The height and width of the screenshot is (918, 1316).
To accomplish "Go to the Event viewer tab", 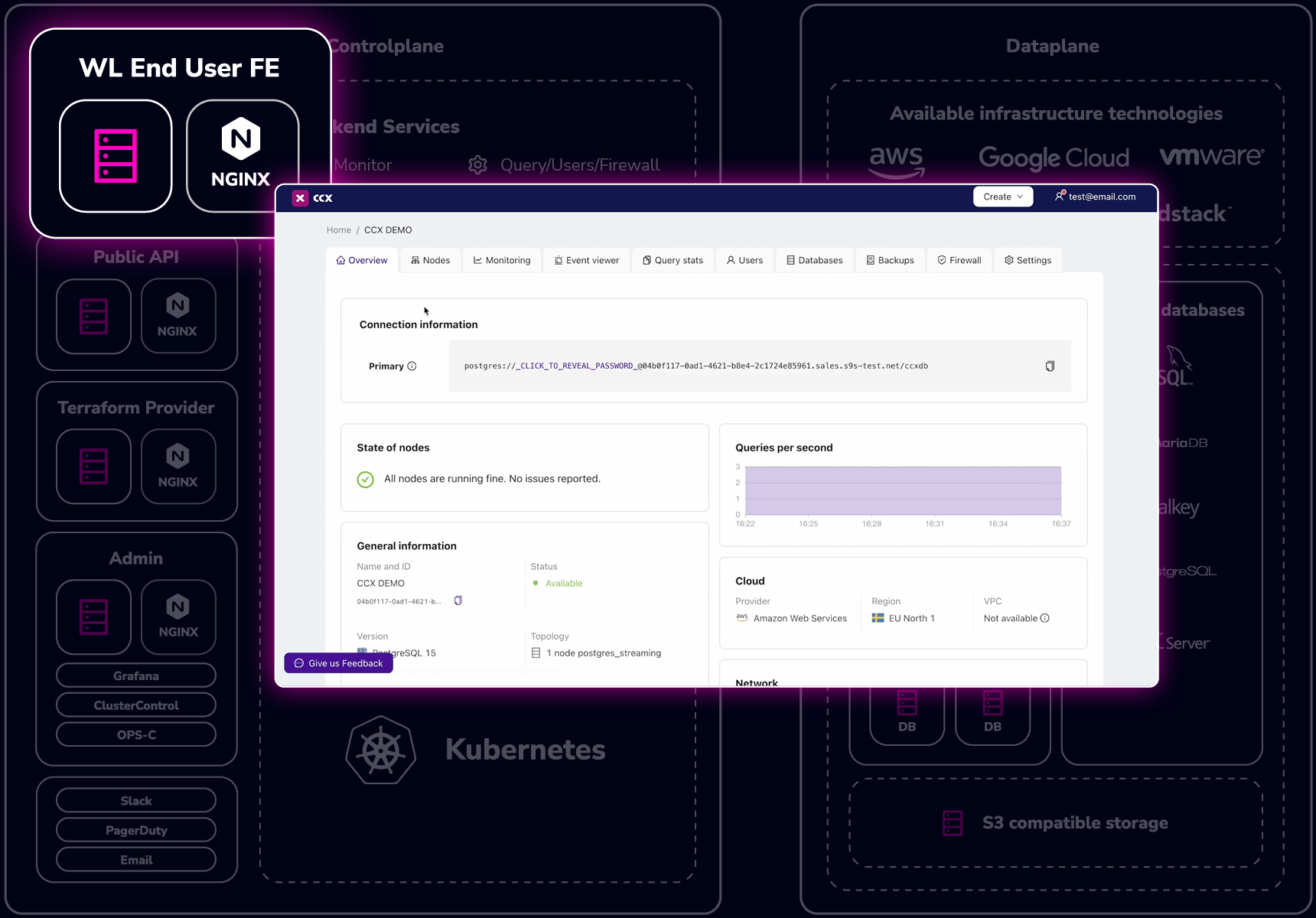I will (587, 260).
